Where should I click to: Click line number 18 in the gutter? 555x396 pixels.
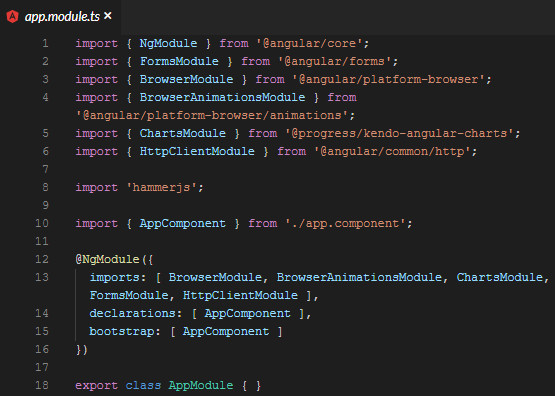coord(42,385)
